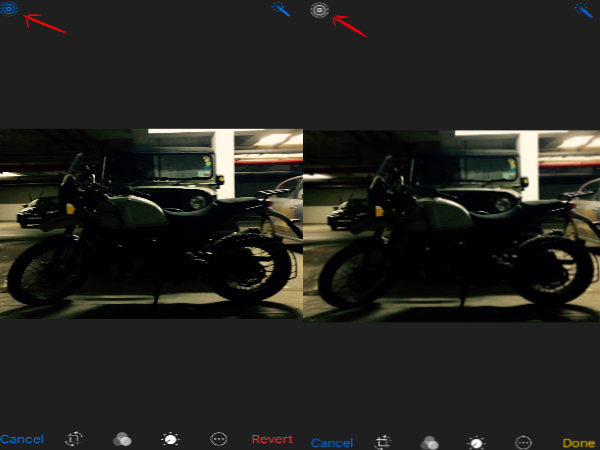Open the crop tool in right screen

(383, 441)
